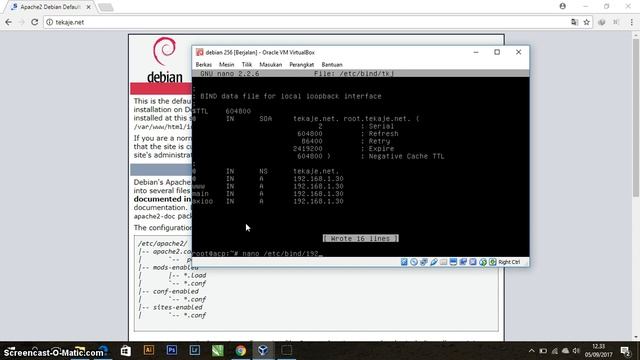Click the network adapter icon in VirtualBox status bar

point(424,262)
